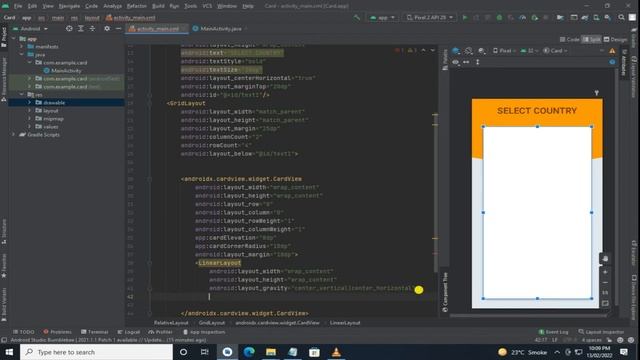Click the next highlighted error down arrow
640x360 pixels.
433,50
